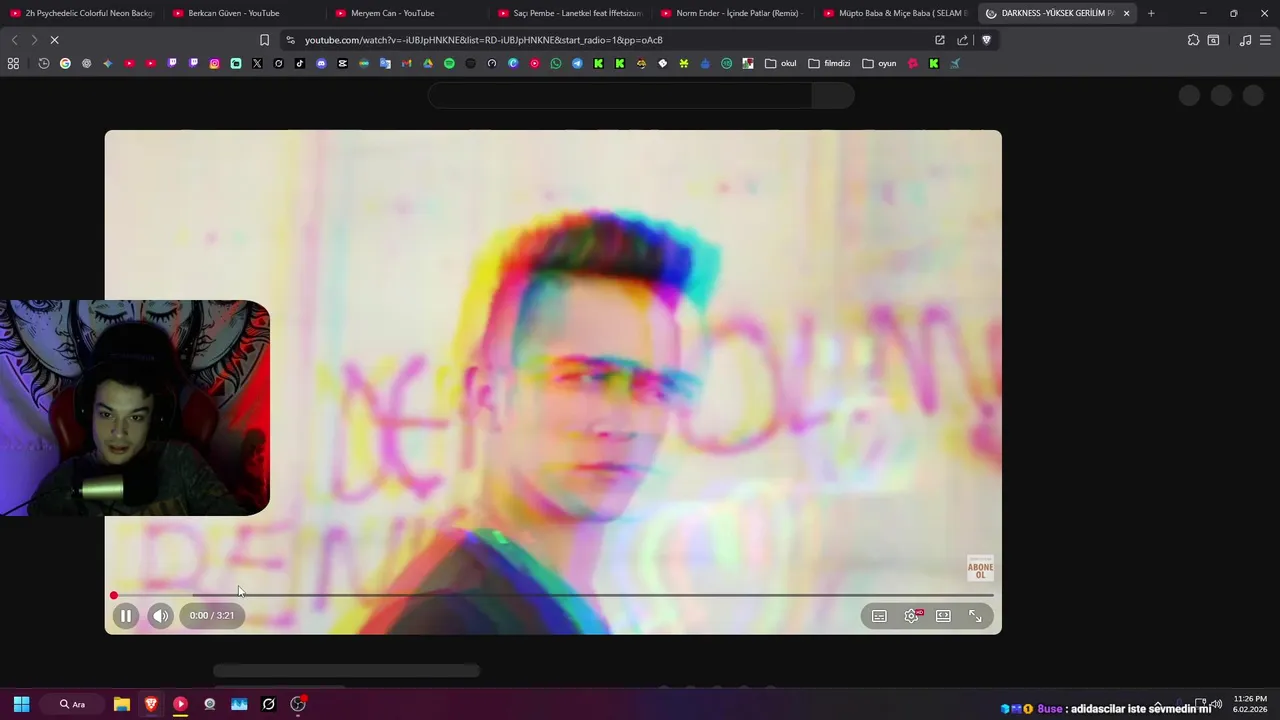Open the TikTok bookmark
Viewport: 1280px width, 720px height.
coord(300,63)
